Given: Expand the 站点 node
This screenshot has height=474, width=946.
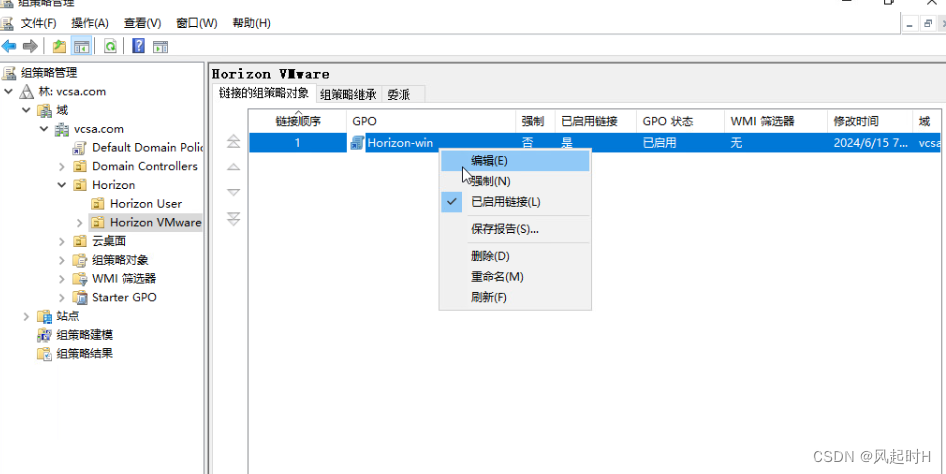Looking at the screenshot, I should [26, 316].
